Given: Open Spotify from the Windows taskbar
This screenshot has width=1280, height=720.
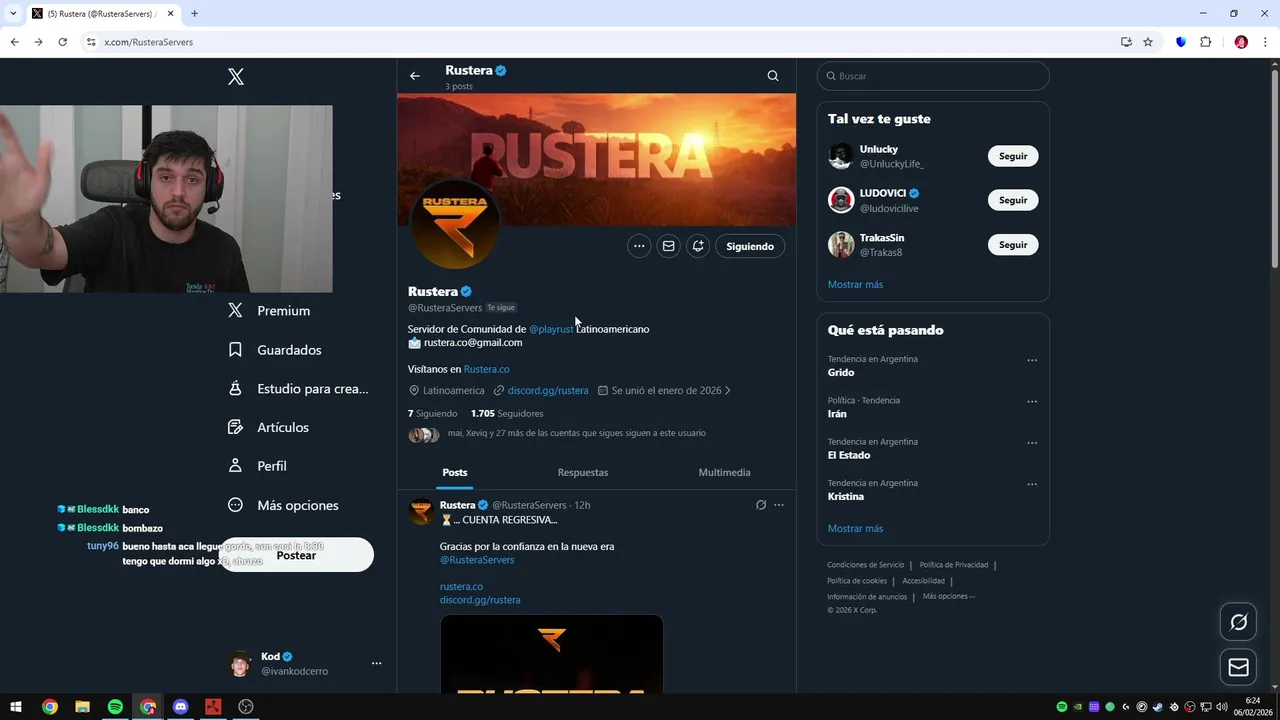Looking at the screenshot, I should coord(115,707).
